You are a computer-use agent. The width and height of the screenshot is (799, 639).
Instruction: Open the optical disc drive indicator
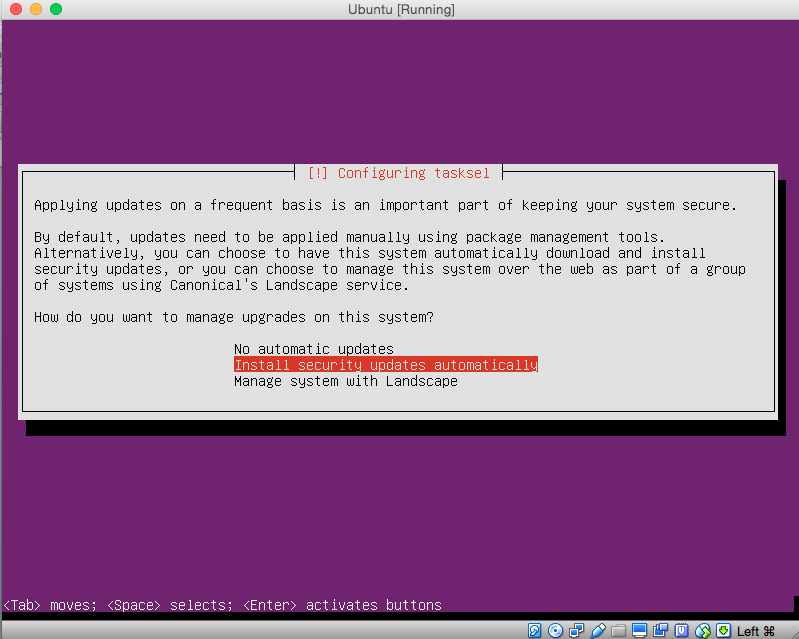click(555, 631)
